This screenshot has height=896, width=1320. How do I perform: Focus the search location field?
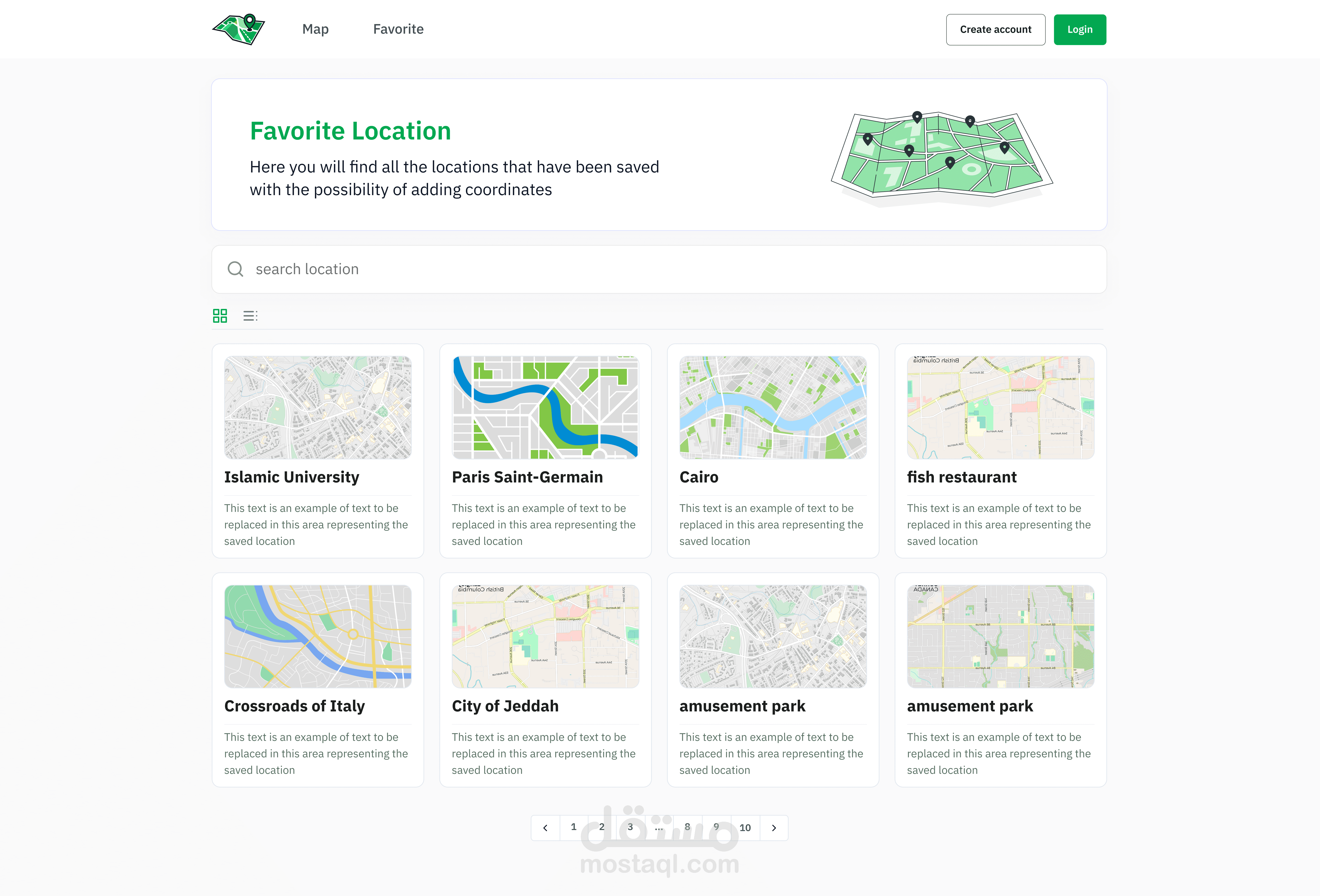(x=659, y=269)
